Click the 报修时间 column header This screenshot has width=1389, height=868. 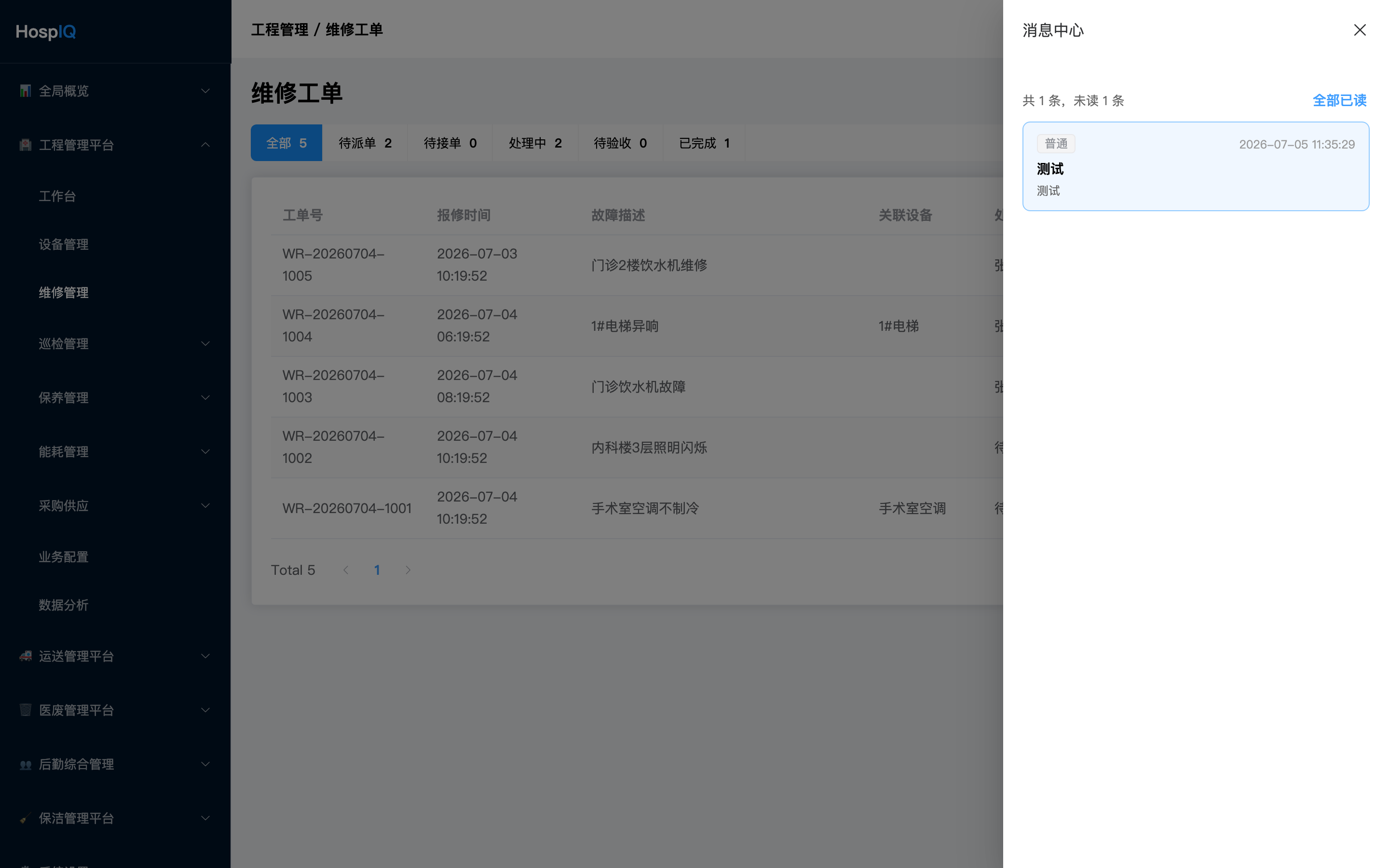tap(464, 215)
